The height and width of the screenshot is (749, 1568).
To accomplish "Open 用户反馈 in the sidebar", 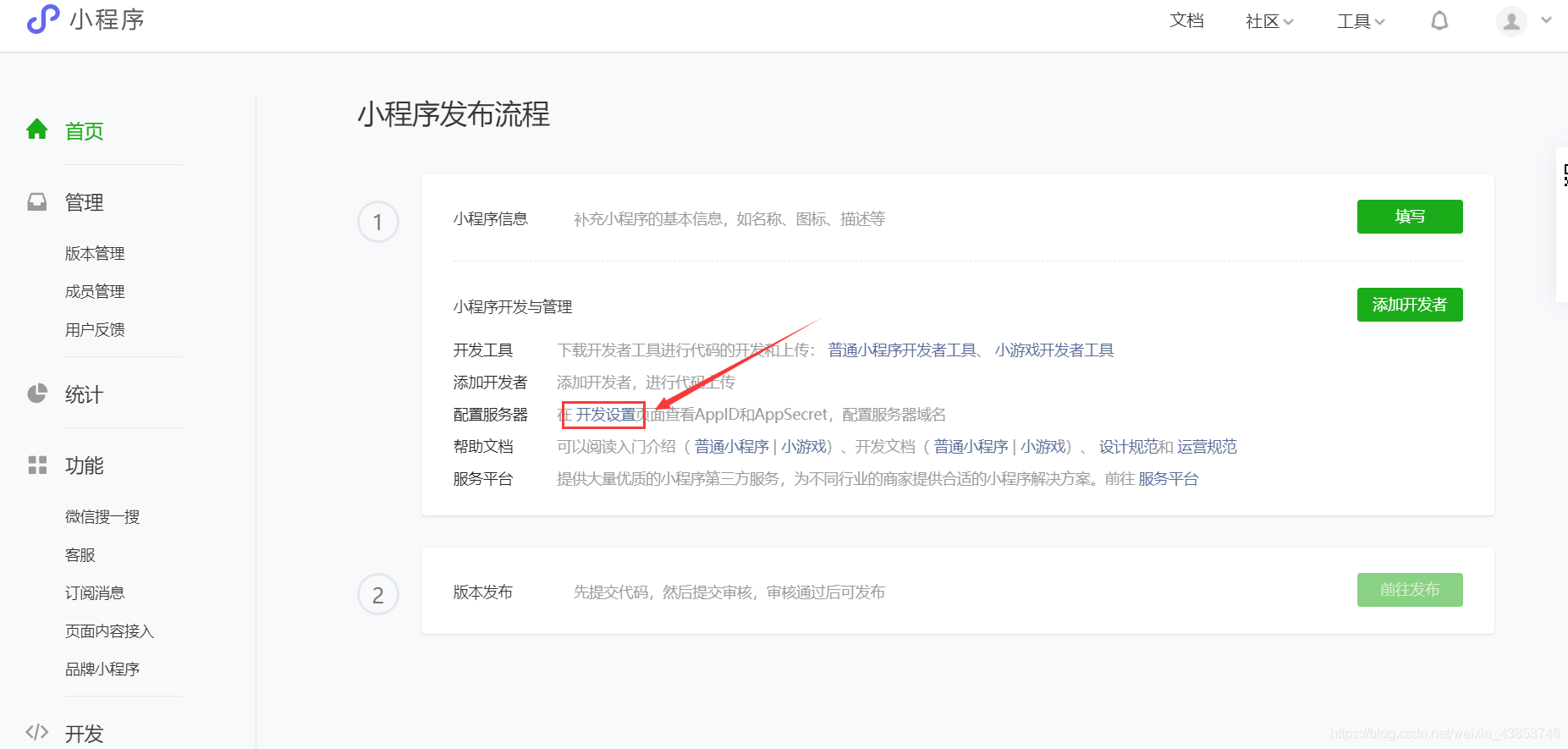I will click(95, 329).
